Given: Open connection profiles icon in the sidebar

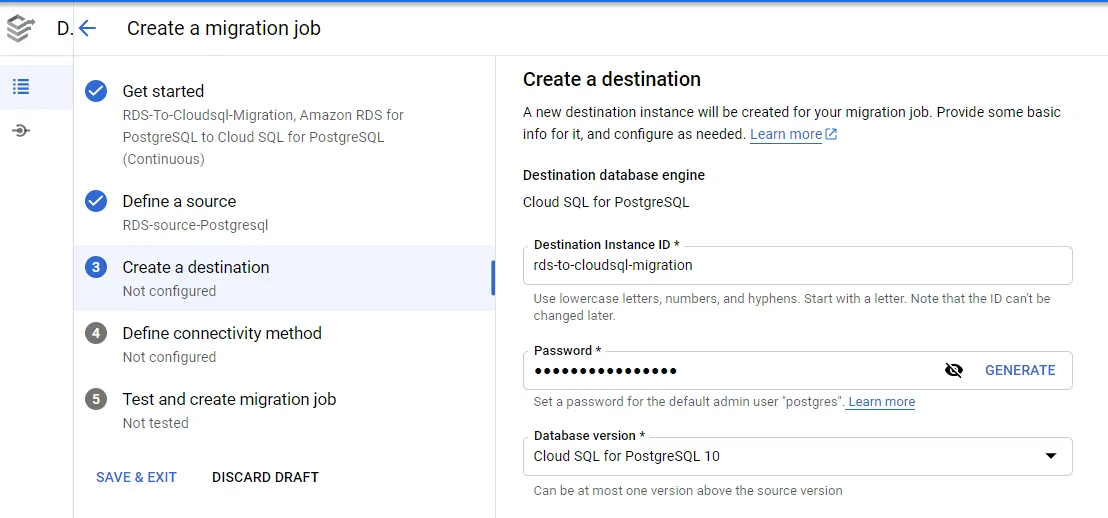Looking at the screenshot, I should [x=21, y=131].
